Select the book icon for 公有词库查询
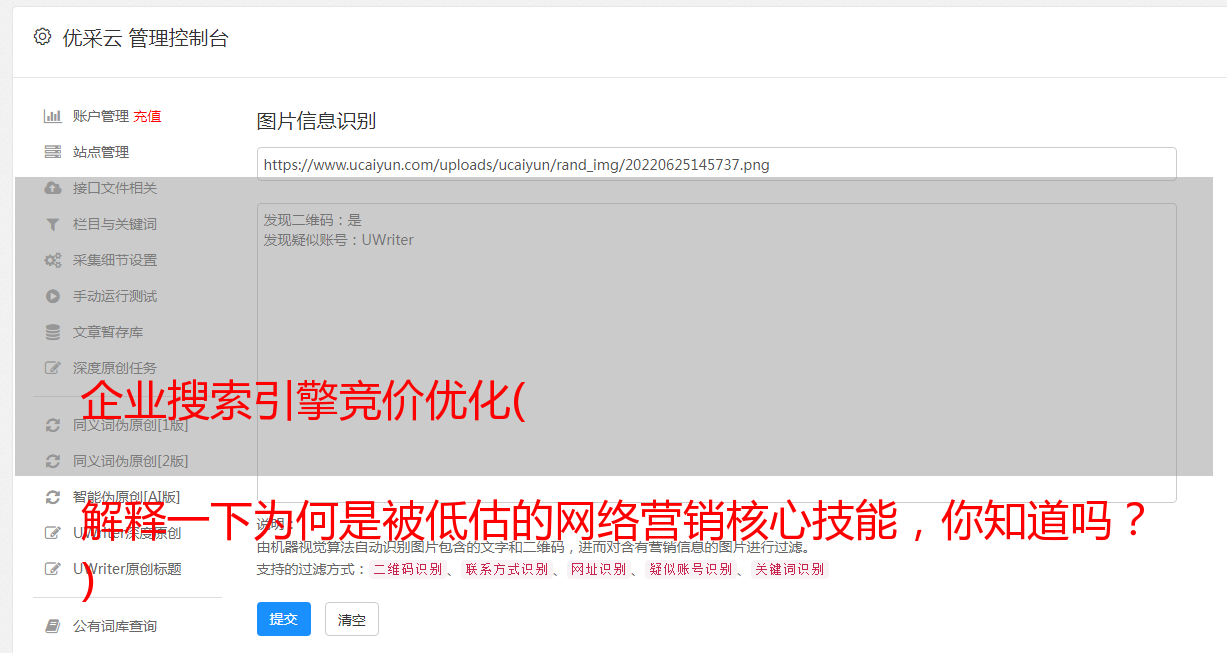 coord(53,626)
